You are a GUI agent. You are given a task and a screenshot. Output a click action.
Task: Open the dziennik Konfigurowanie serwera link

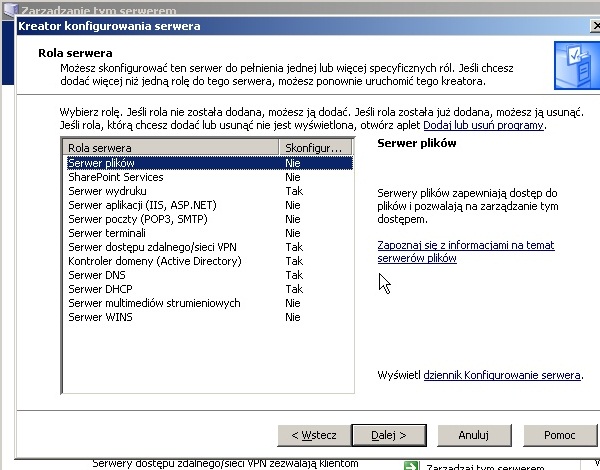coord(502,375)
